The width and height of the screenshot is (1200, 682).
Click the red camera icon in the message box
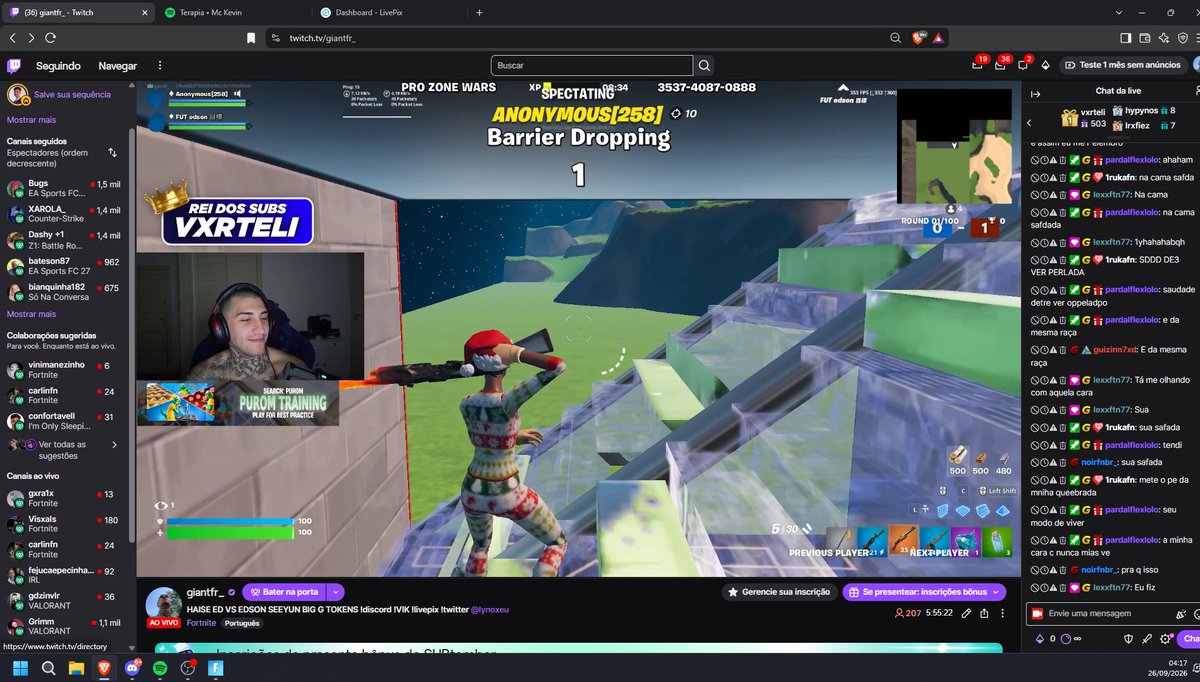[1037, 613]
